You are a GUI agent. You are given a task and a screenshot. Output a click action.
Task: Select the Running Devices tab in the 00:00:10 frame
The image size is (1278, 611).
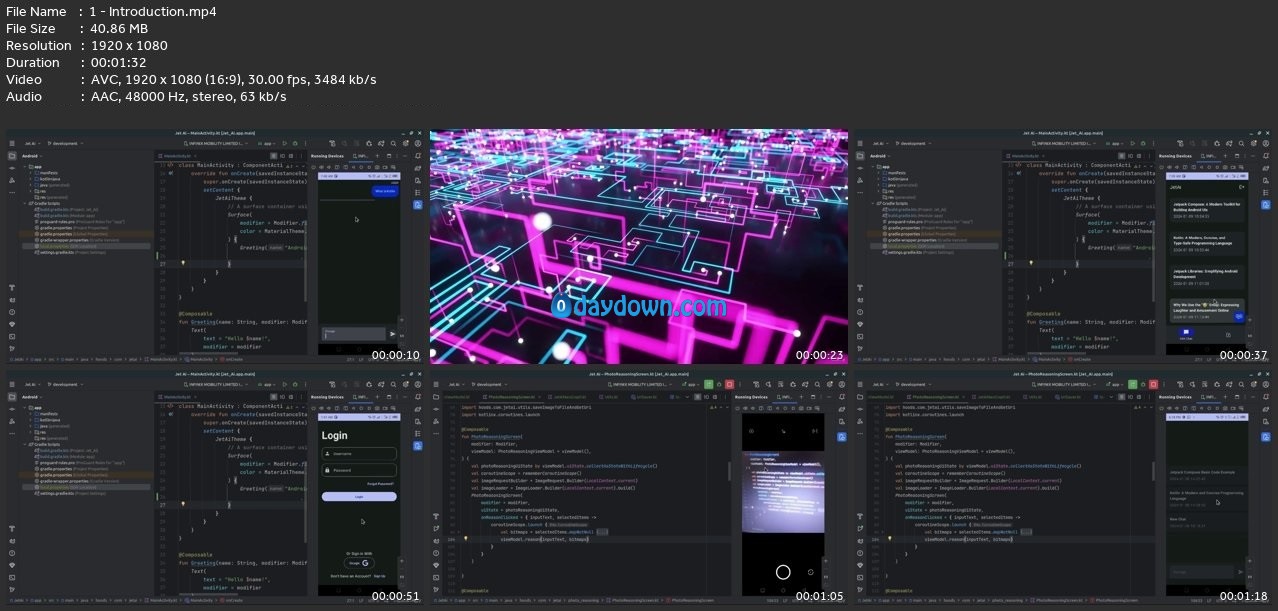(x=326, y=156)
